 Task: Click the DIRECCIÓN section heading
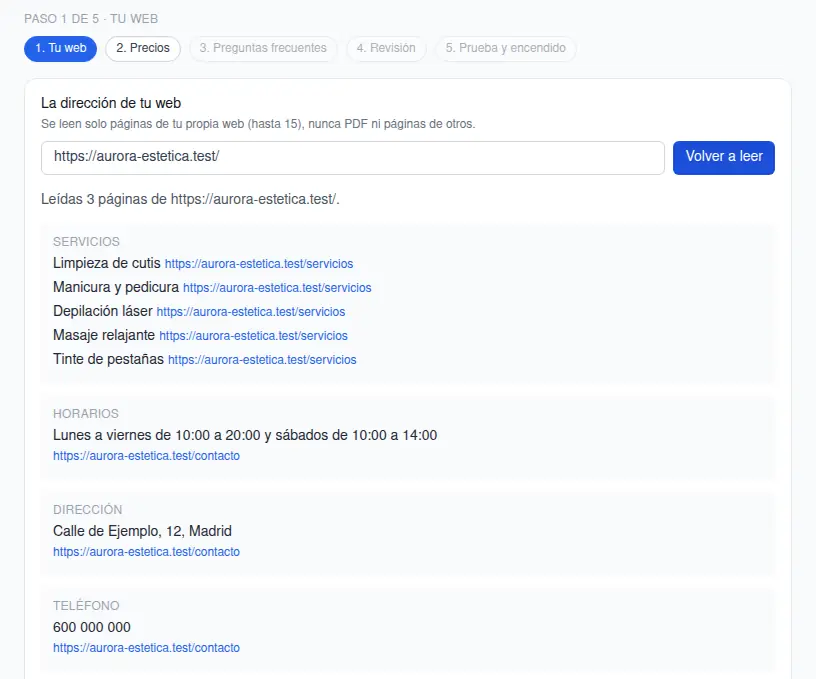(x=87, y=509)
